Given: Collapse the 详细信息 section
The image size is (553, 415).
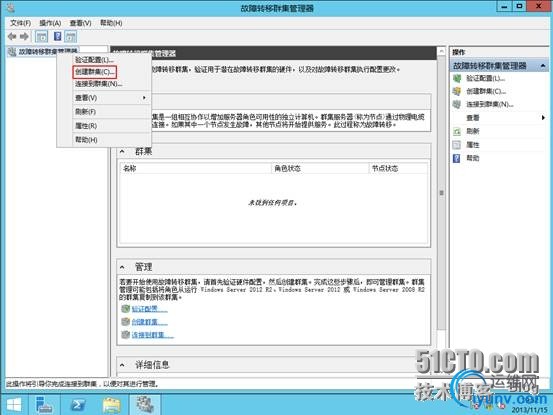Looking at the screenshot, I should (122, 365).
